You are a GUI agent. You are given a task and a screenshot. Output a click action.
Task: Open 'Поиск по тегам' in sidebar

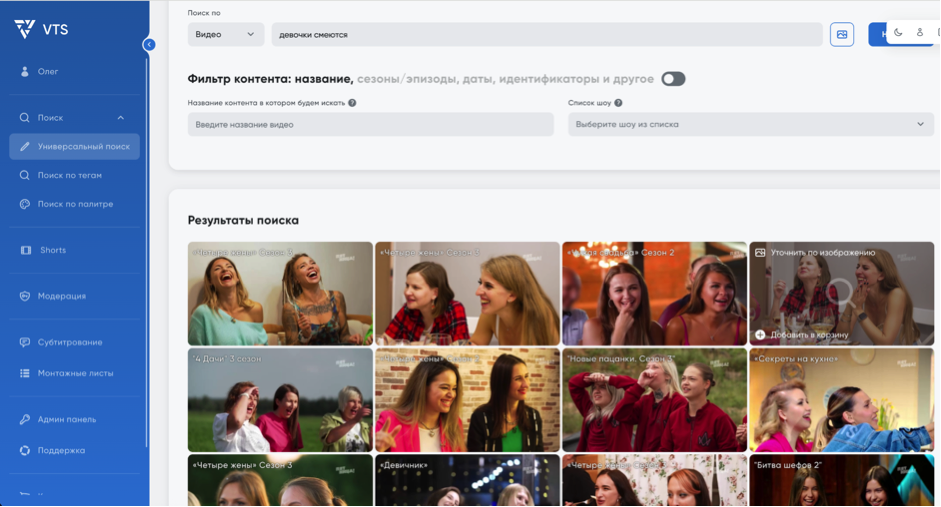(70, 175)
